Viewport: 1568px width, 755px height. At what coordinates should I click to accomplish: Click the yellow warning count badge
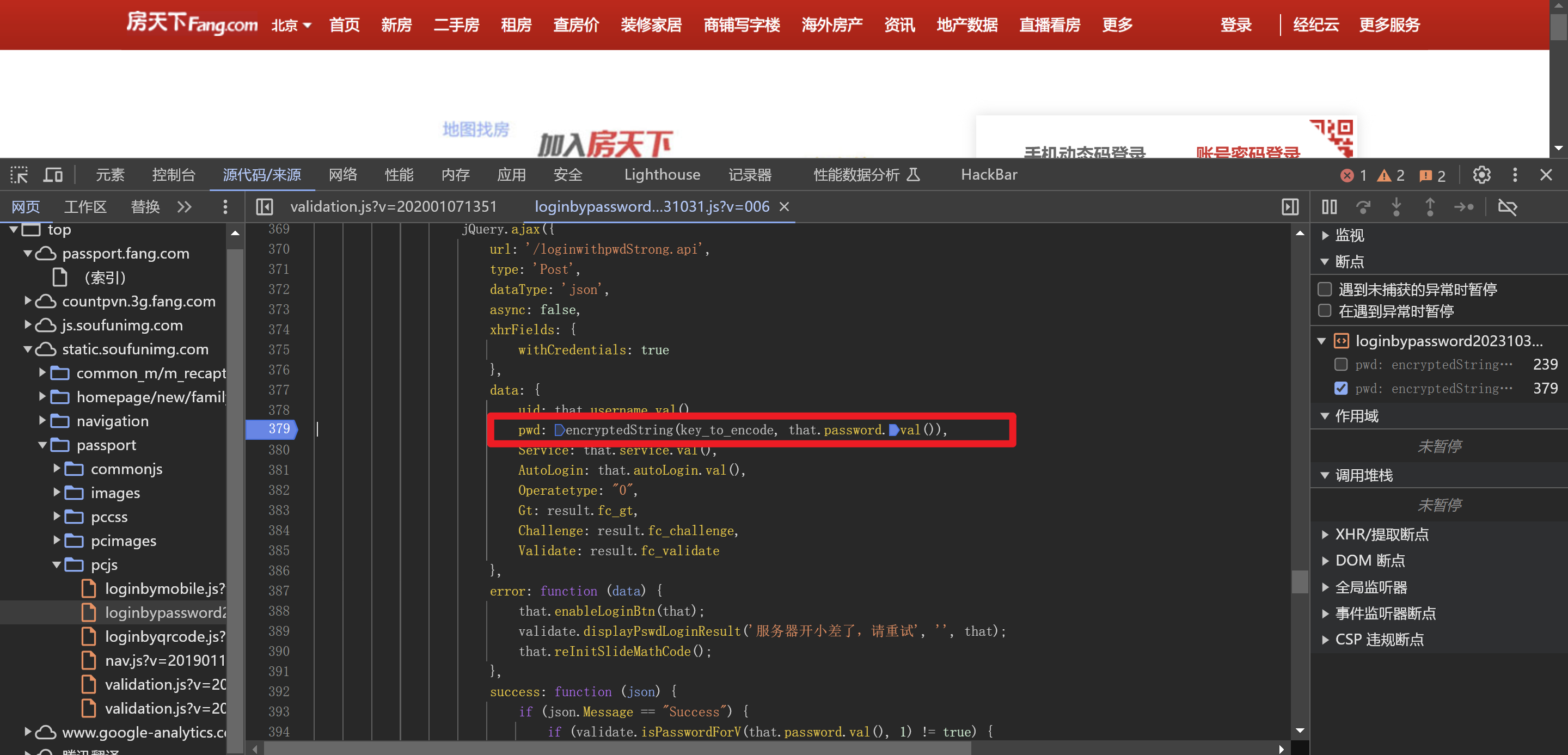pos(1391,175)
